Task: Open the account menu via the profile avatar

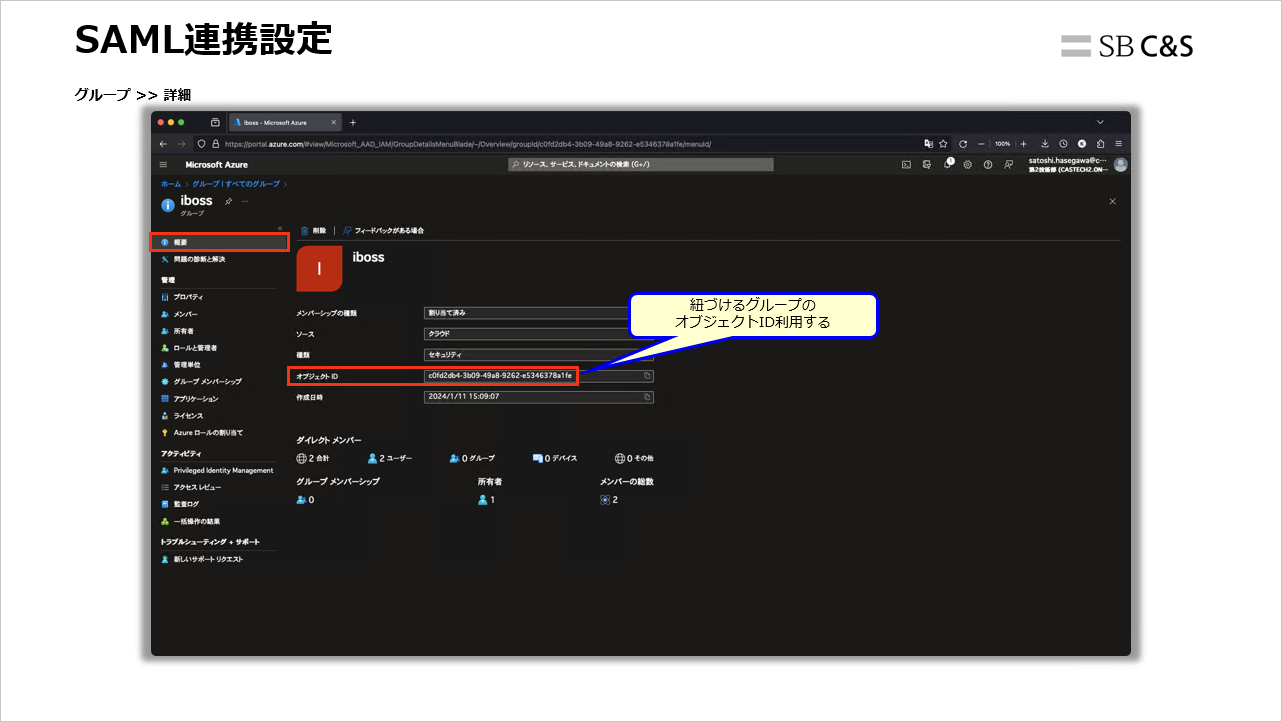Action: click(1119, 164)
